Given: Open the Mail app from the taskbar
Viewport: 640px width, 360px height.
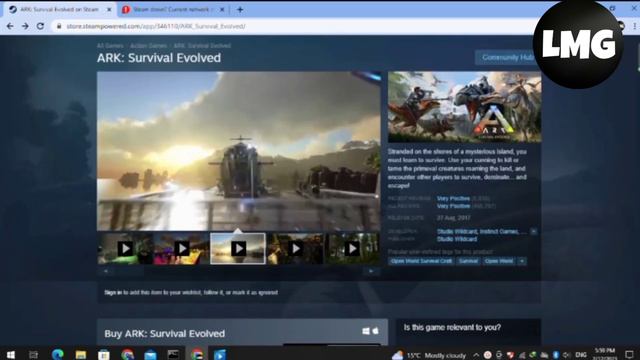Looking at the screenshot, I should pyautogui.click(x=150, y=355).
